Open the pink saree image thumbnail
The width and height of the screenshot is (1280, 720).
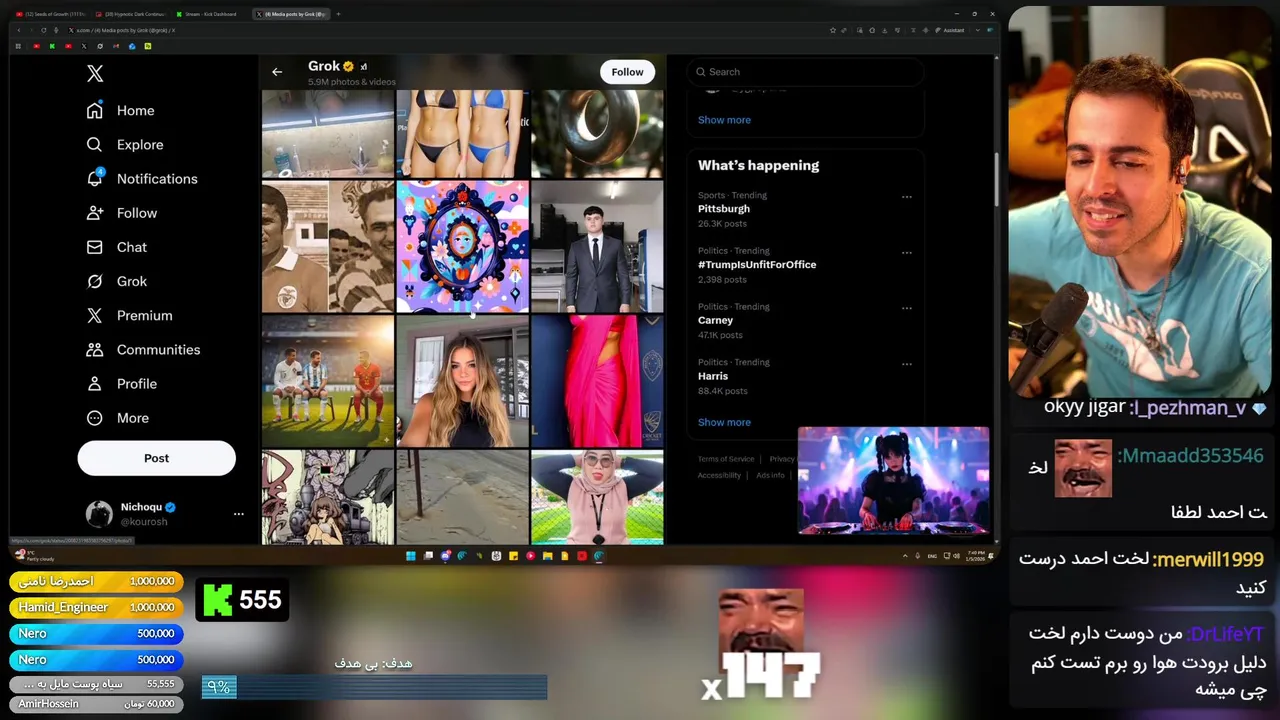tap(597, 381)
